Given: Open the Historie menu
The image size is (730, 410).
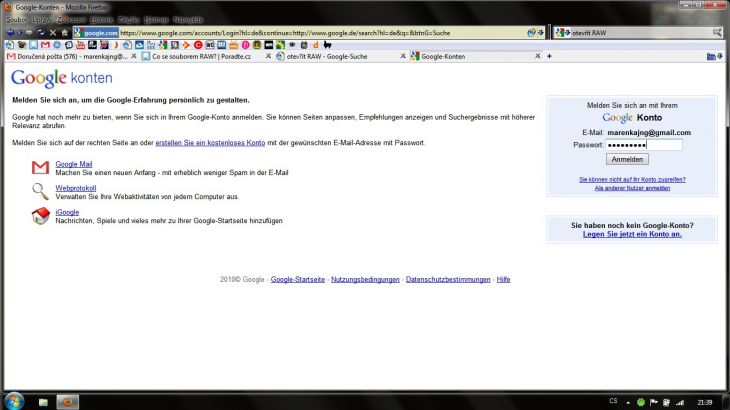Looking at the screenshot, I should point(101,20).
